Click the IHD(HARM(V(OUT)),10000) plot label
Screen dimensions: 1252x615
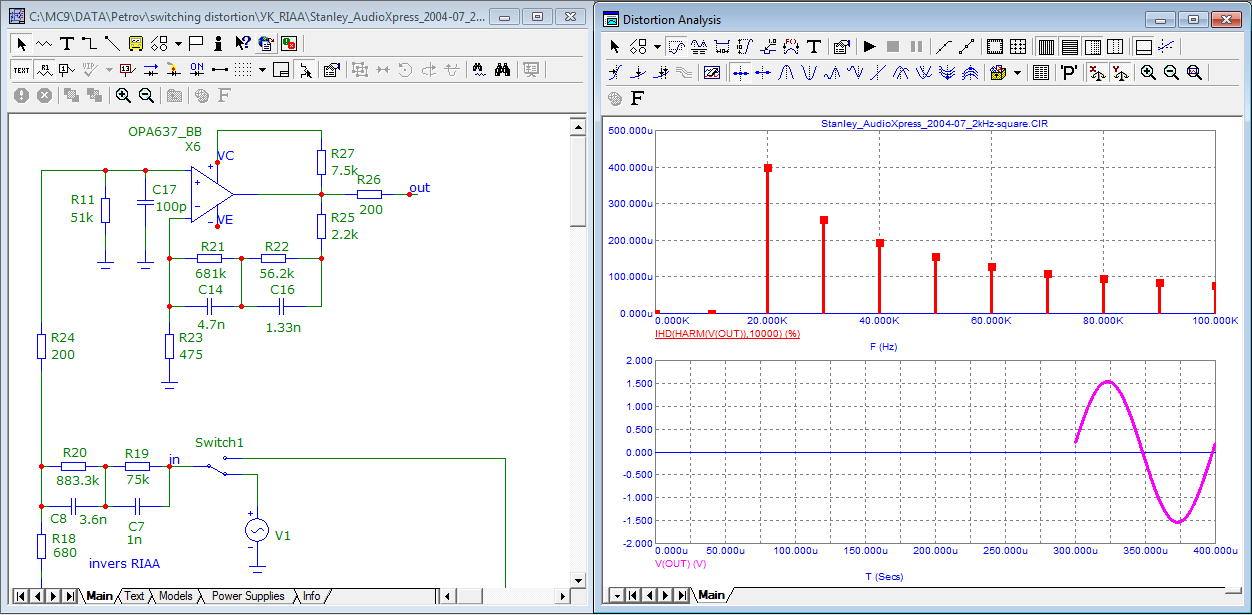(727, 333)
